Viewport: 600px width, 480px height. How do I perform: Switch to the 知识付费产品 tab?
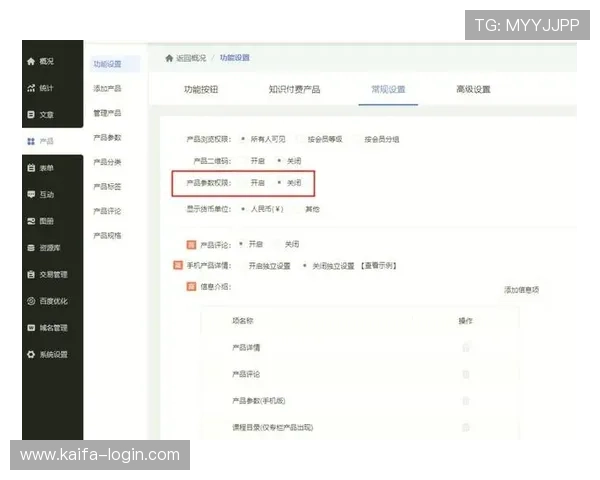pos(294,89)
